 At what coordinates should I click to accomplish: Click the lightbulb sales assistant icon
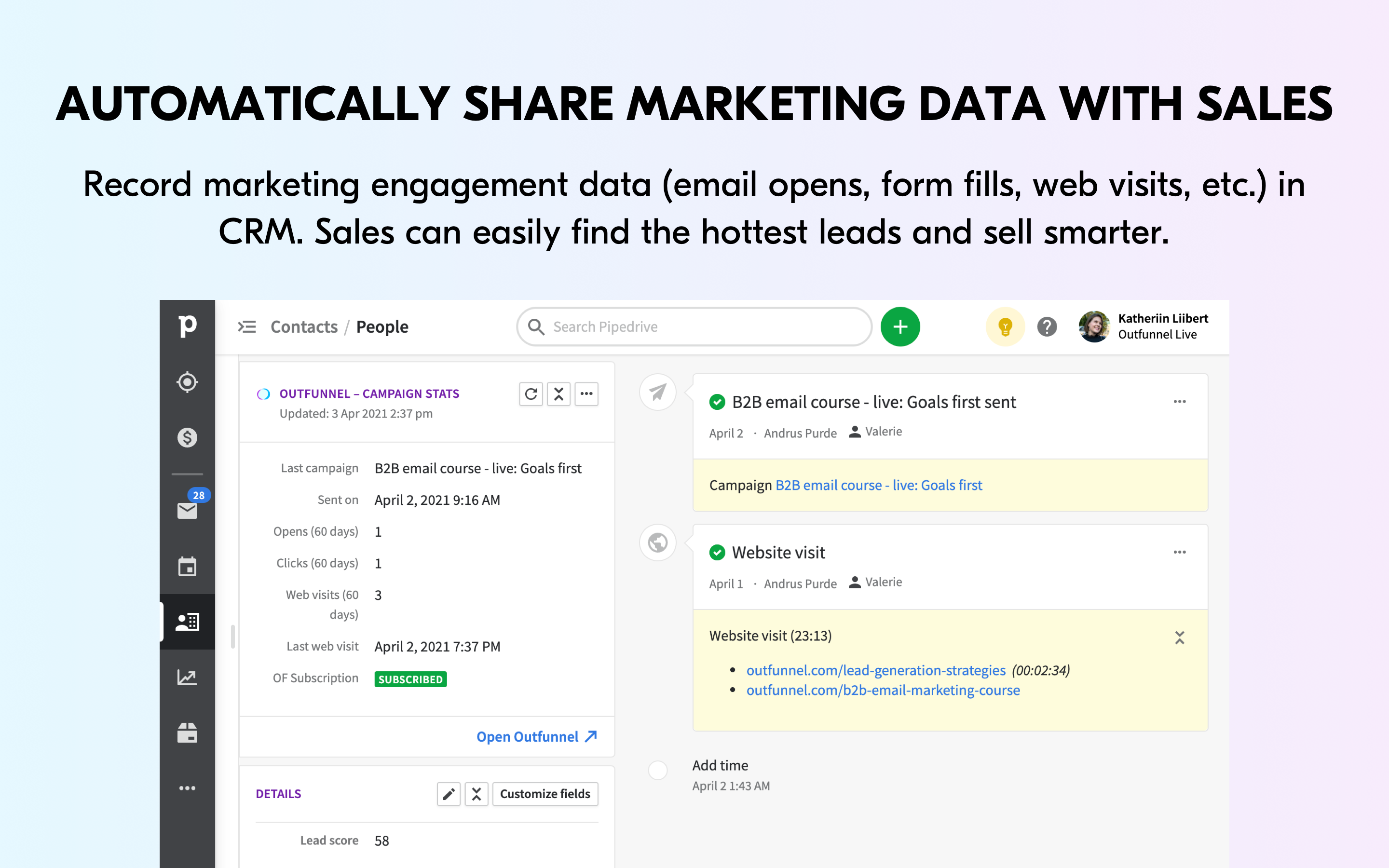pyautogui.click(x=1005, y=326)
